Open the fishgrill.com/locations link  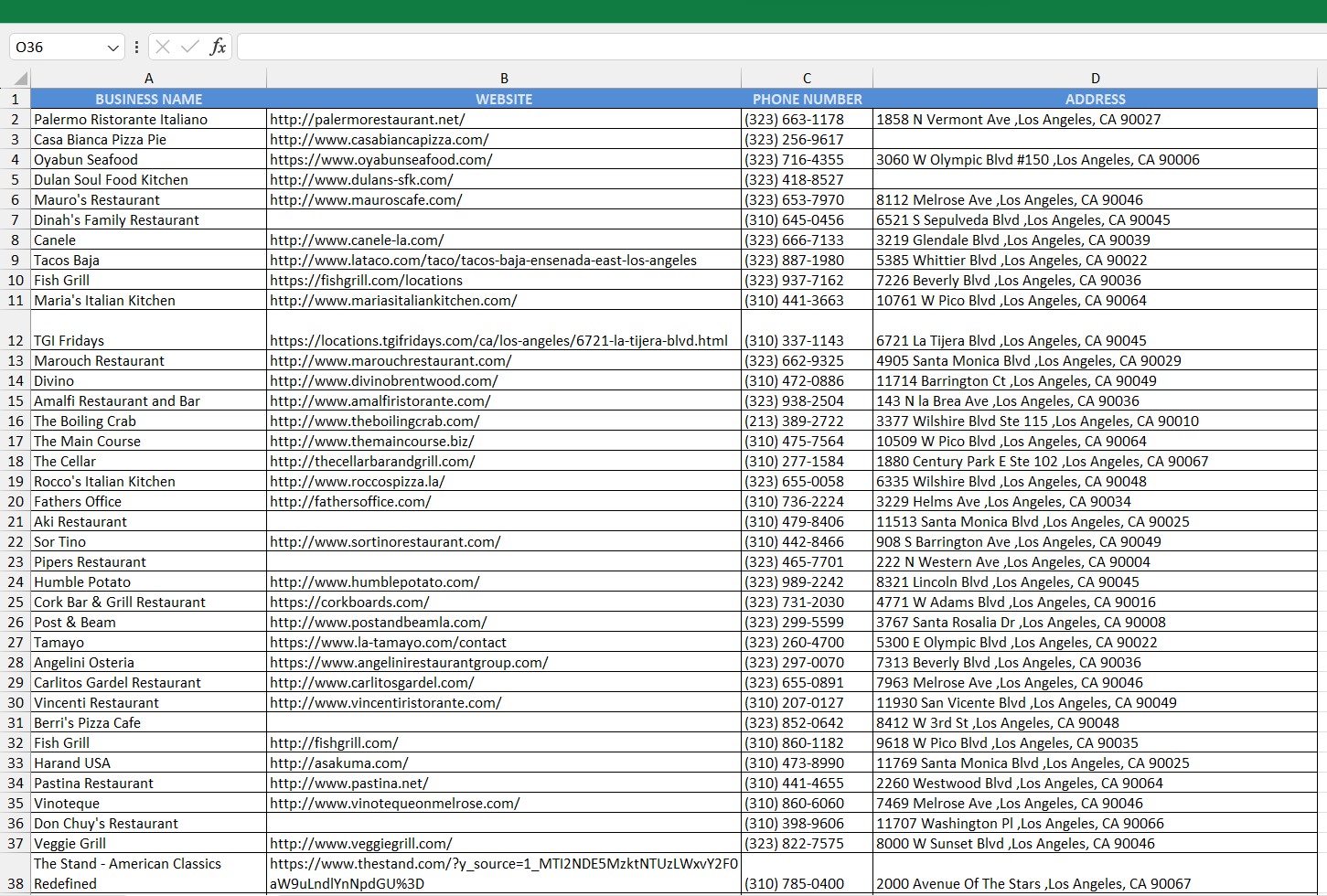pyautogui.click(x=366, y=280)
